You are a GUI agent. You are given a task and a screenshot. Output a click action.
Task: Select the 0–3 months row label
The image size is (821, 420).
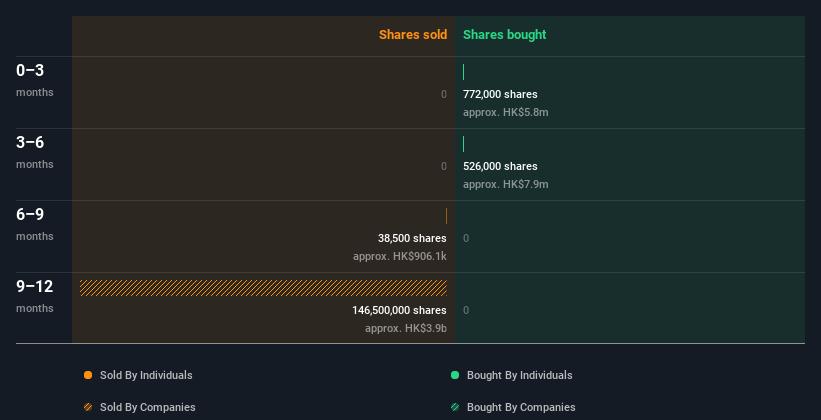coord(35,79)
